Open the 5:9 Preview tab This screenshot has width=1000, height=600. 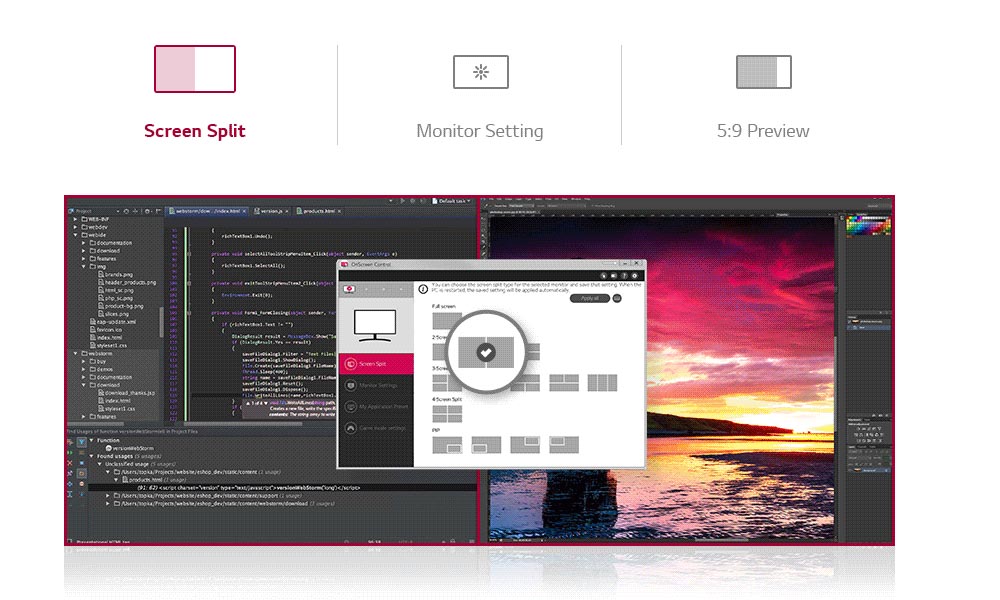(x=763, y=97)
